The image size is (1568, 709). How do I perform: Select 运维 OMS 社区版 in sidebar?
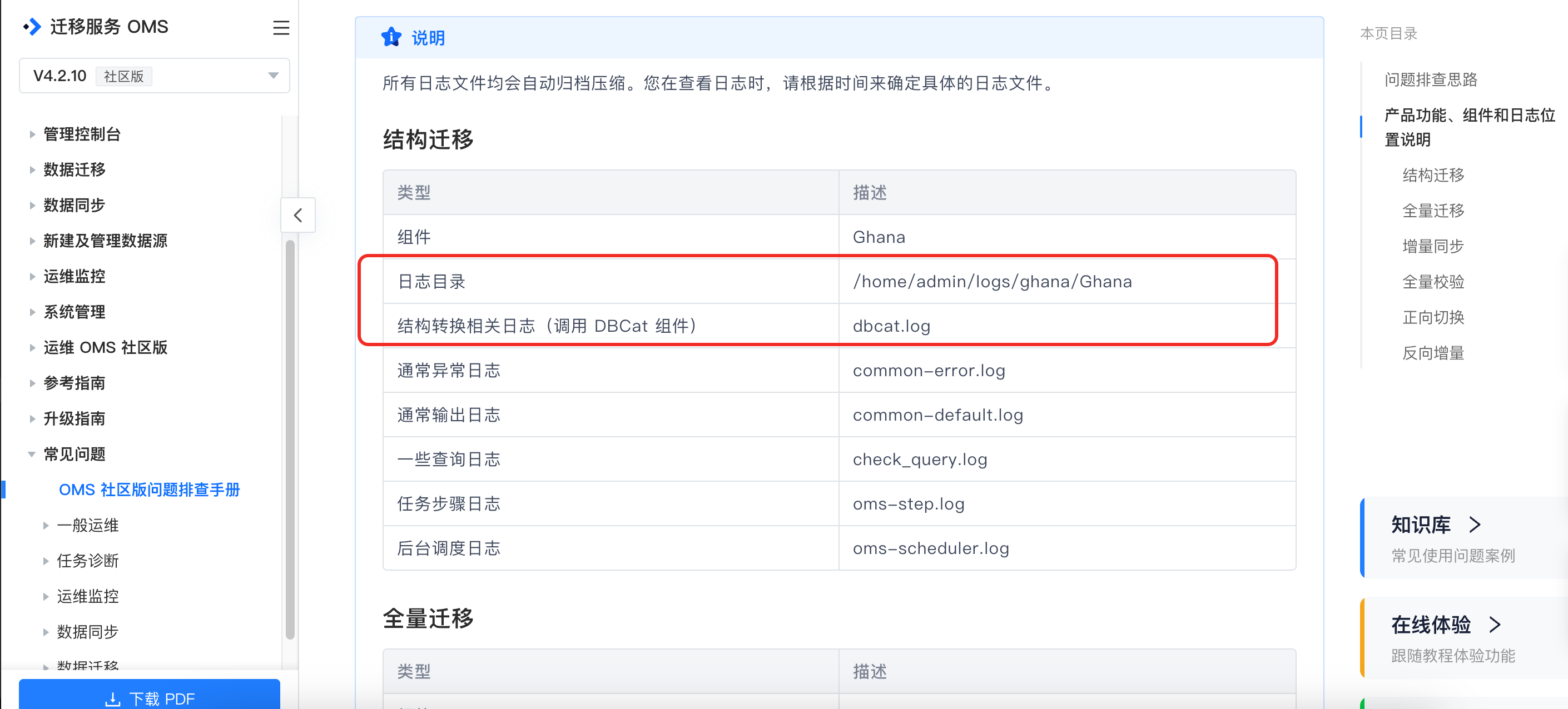click(x=105, y=347)
